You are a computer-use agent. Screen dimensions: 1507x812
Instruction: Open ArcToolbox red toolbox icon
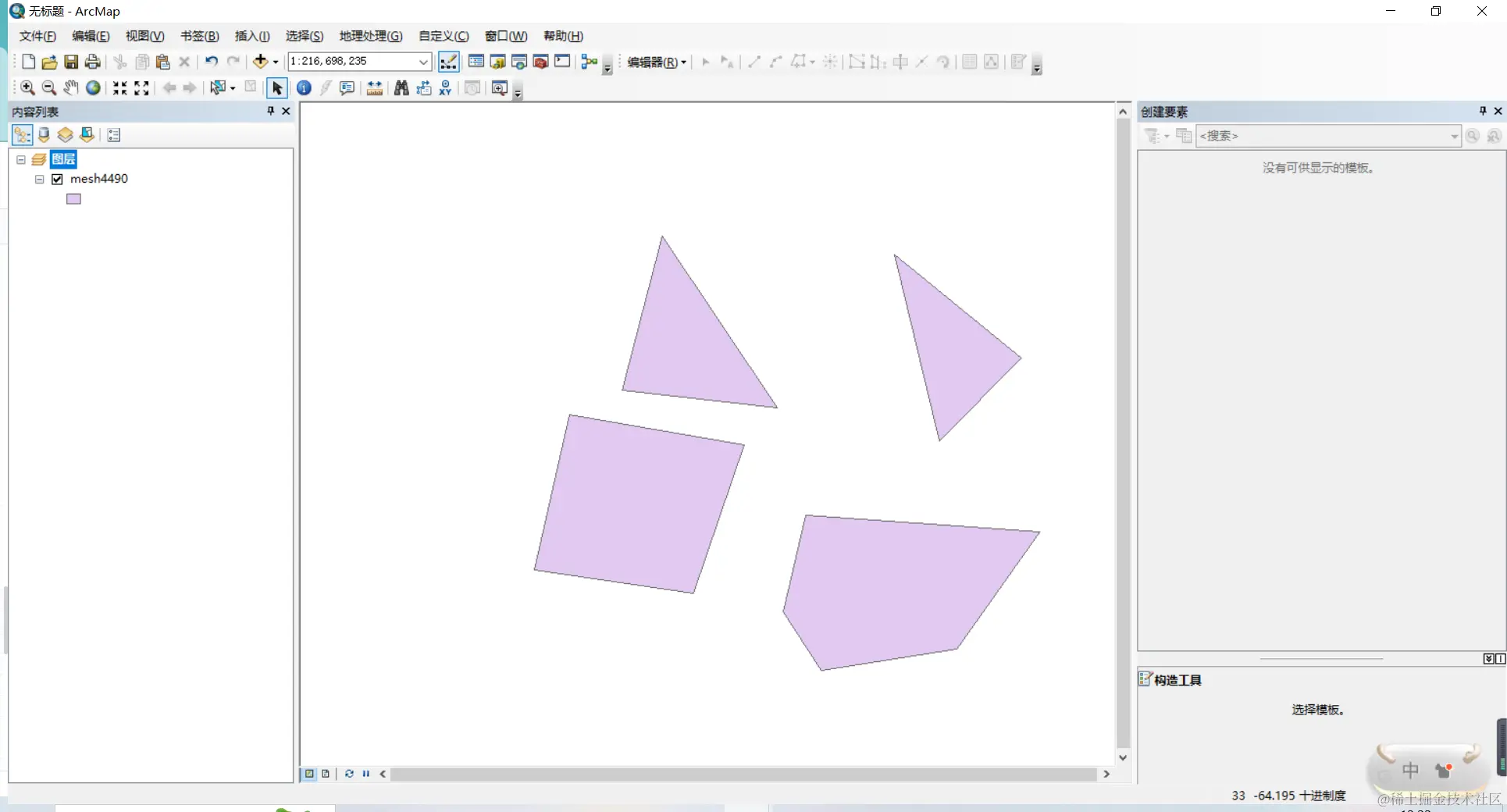pyautogui.click(x=540, y=62)
